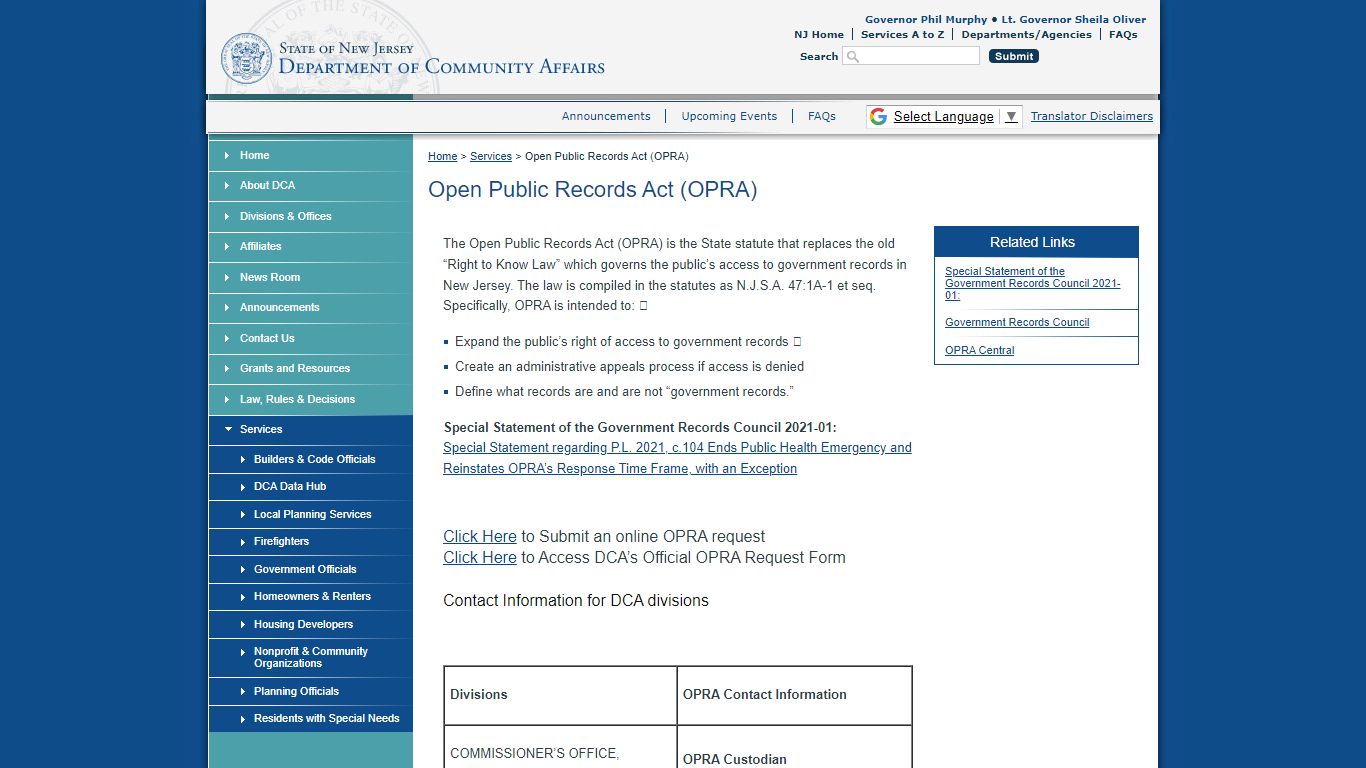
Task: Open Announcements in the top toolbar
Action: click(606, 116)
